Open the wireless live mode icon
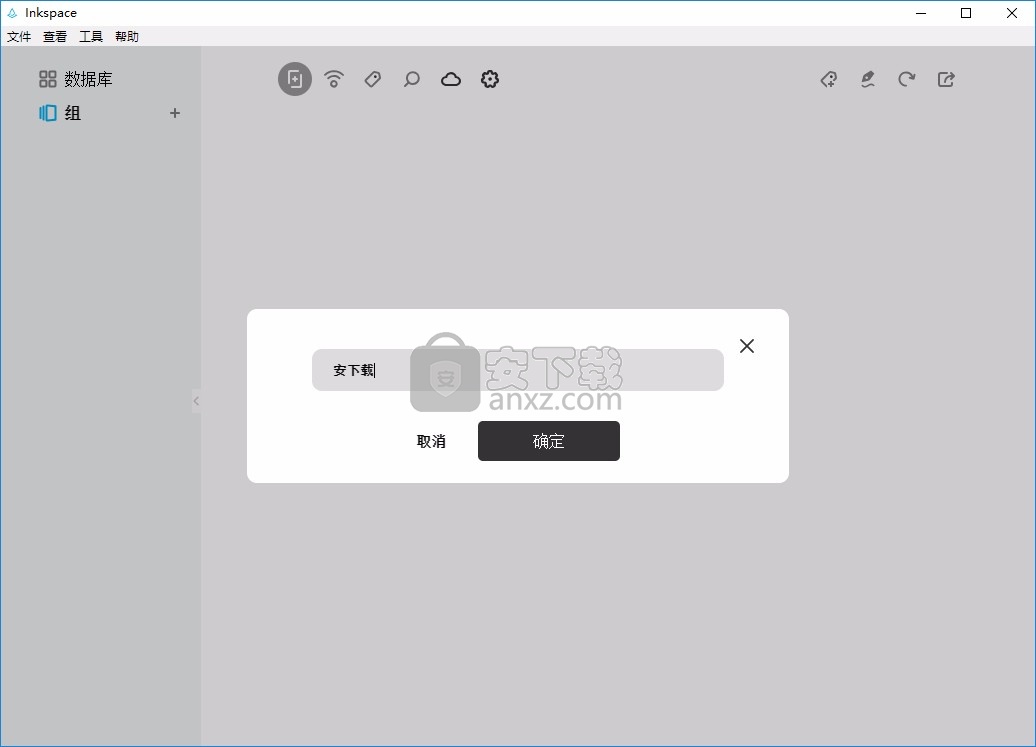This screenshot has height=747, width=1036. [x=334, y=79]
